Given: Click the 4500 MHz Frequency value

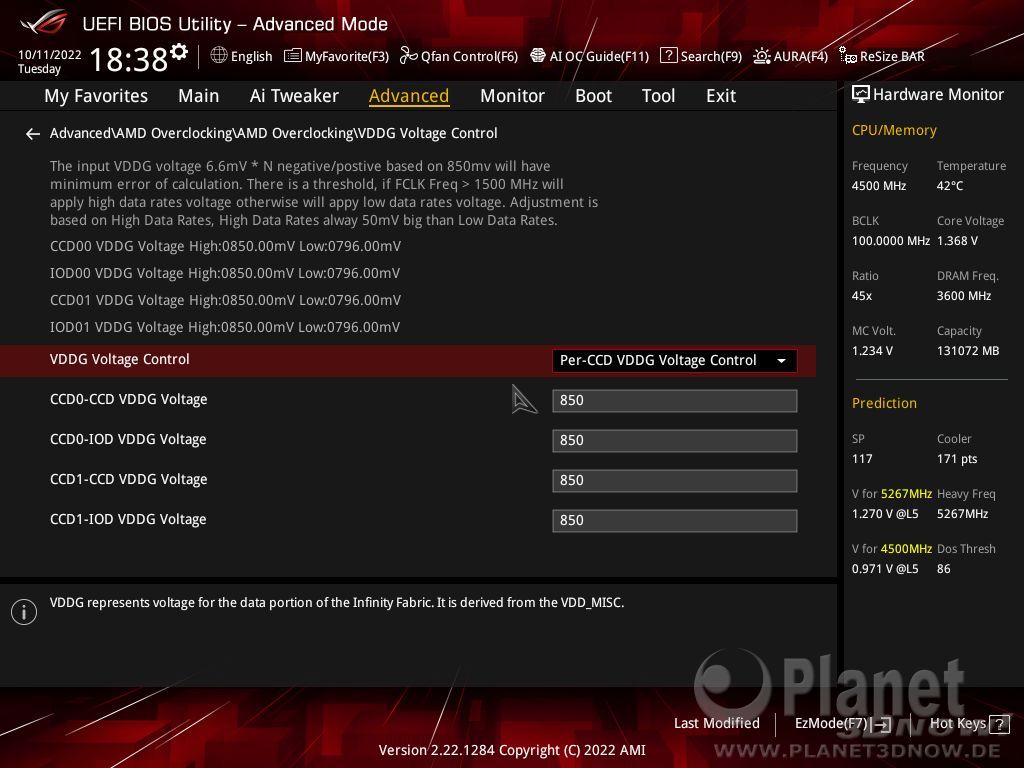Looking at the screenshot, I should pos(878,186).
